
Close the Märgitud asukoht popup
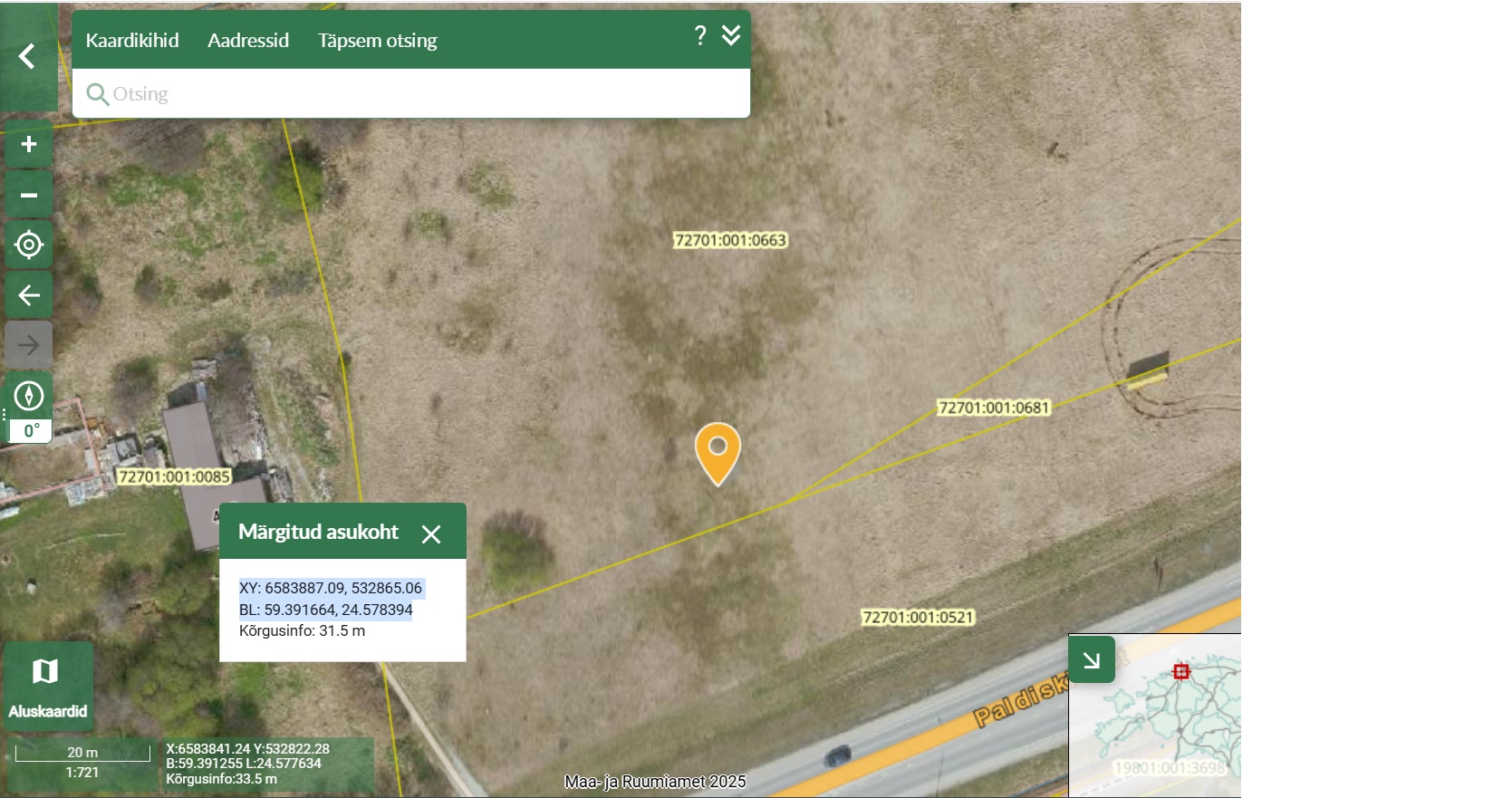coord(431,534)
